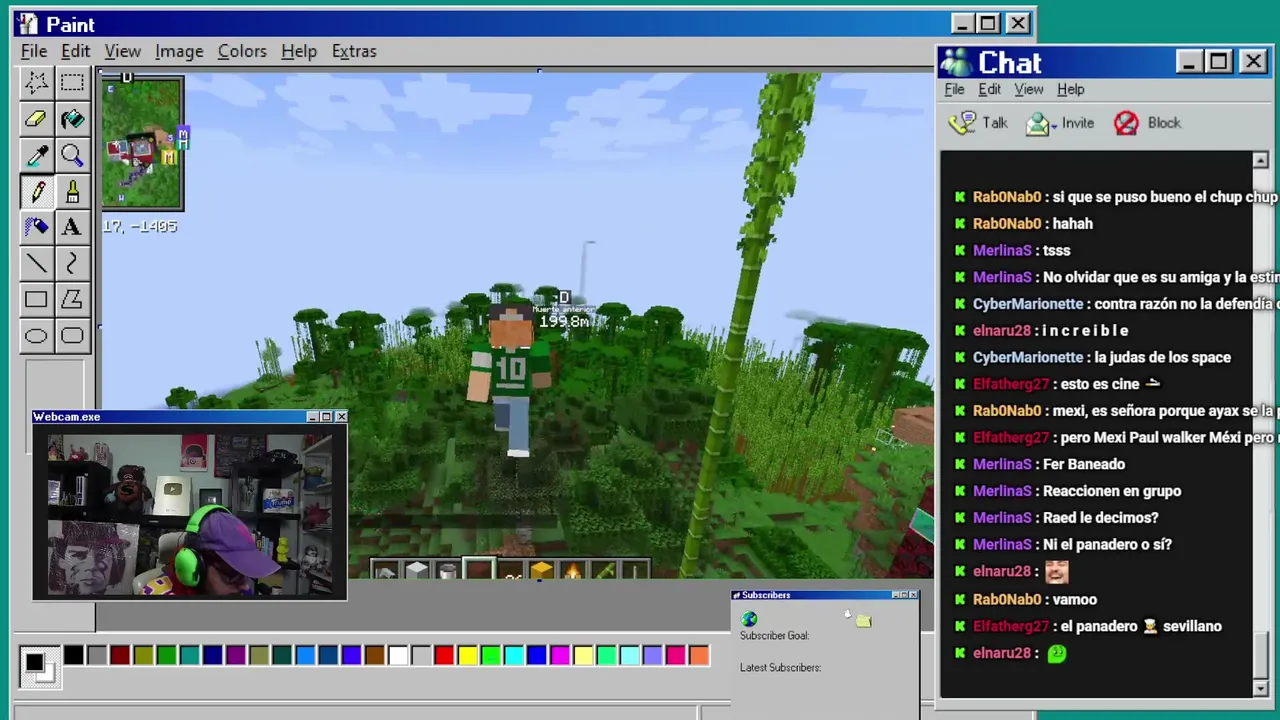Open the File menu in Paint

(x=34, y=51)
